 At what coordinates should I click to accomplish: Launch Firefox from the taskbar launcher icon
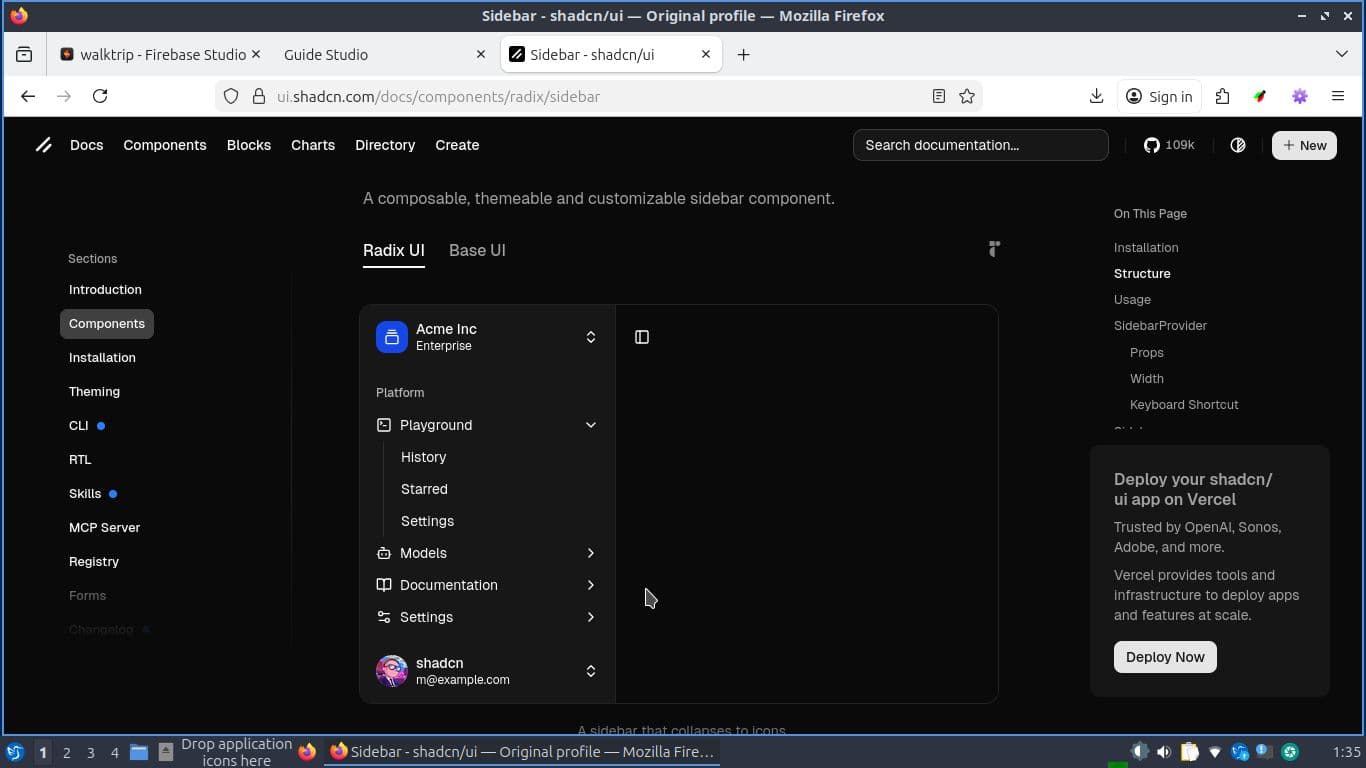coord(307,752)
